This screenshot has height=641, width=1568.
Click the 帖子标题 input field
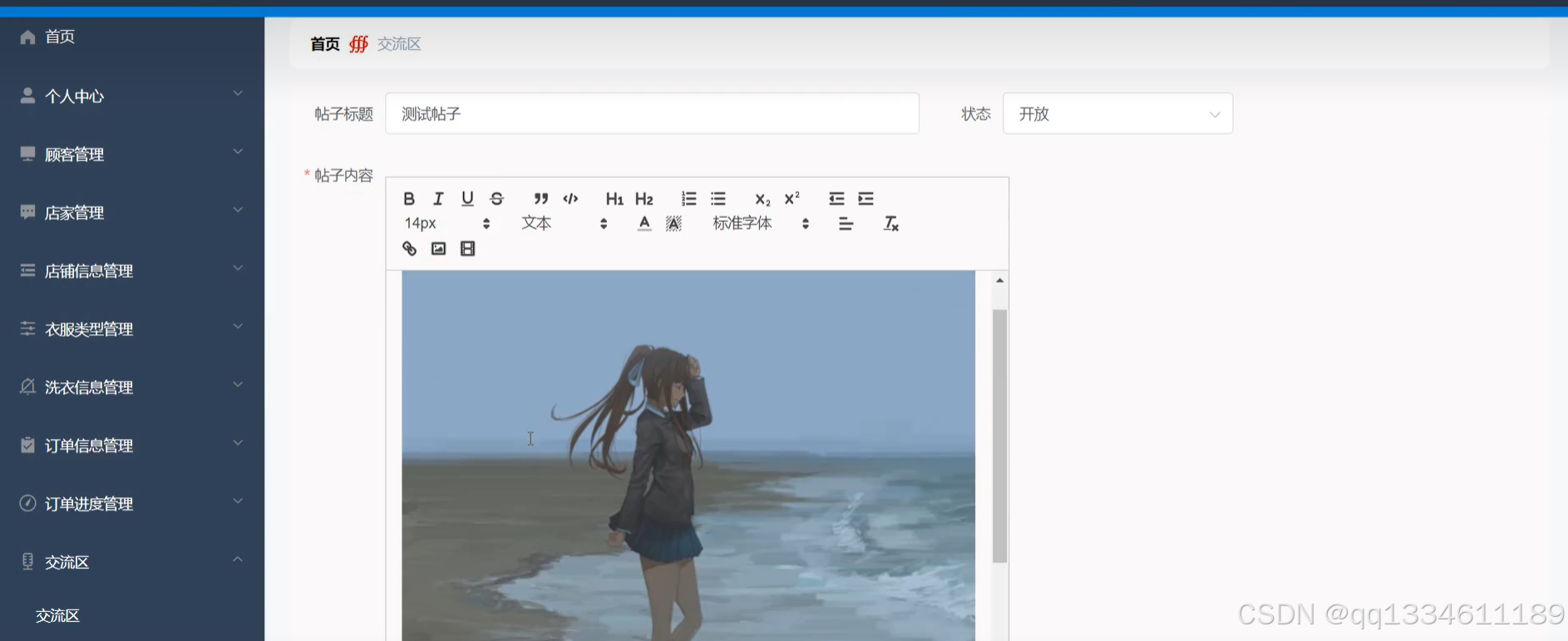click(x=652, y=114)
